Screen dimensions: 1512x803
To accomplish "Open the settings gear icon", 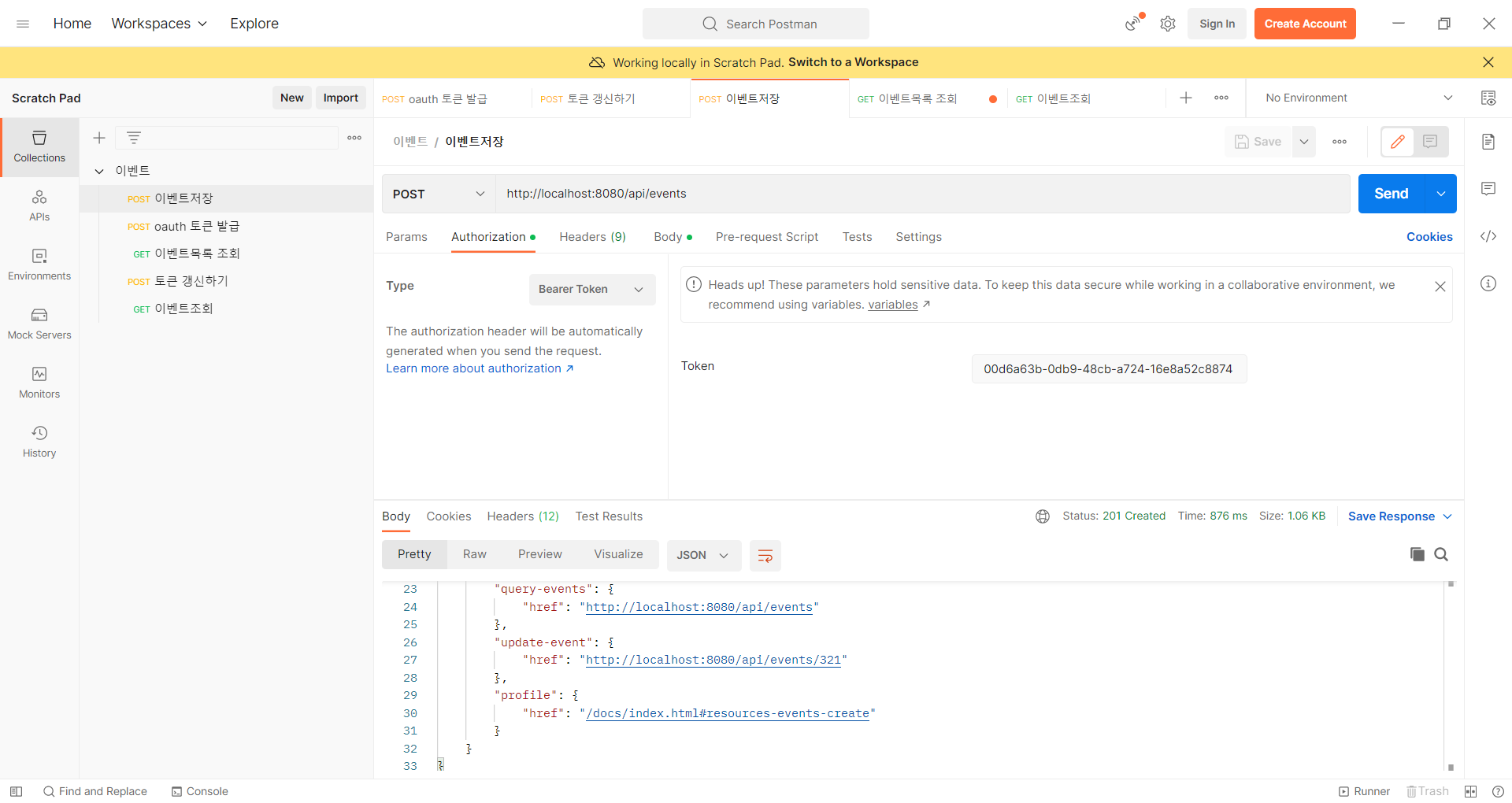I will [x=1168, y=24].
